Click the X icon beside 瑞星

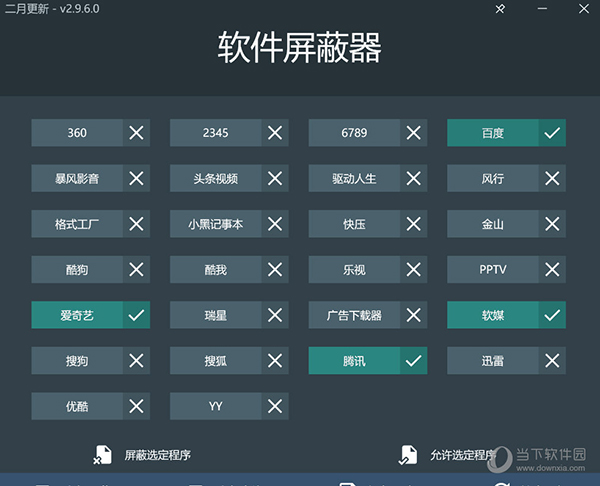pos(275,315)
